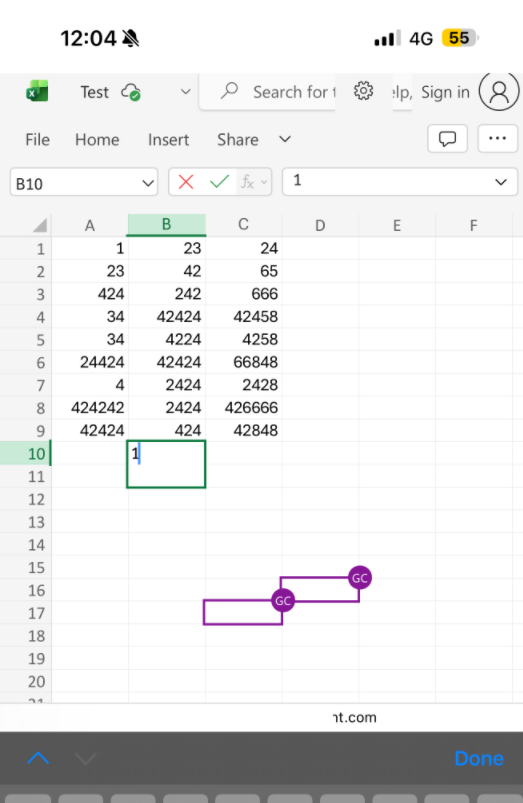Viewport: 523px width, 803px height.
Task: Expand the file name dropdown chevron
Action: click(x=185, y=92)
